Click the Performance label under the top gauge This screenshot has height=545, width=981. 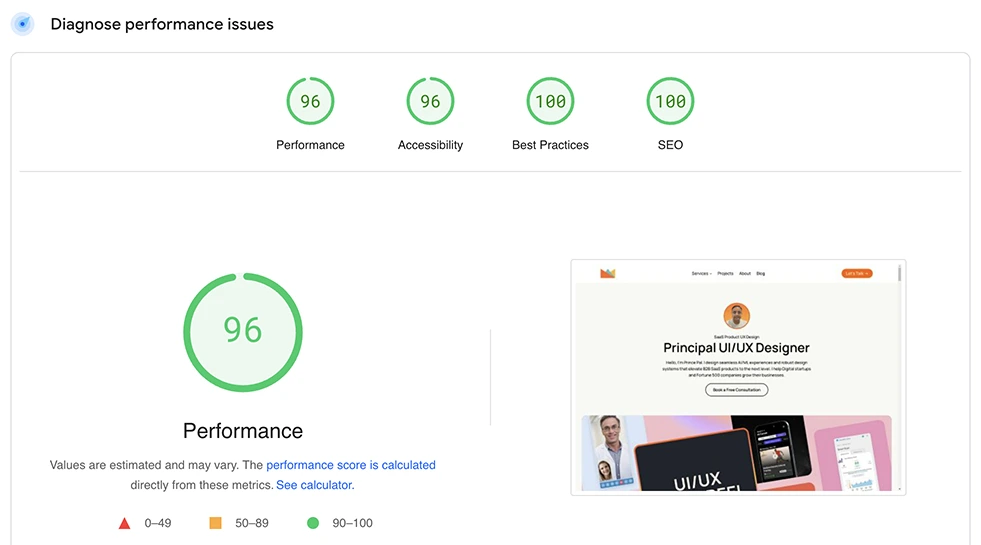(310, 145)
